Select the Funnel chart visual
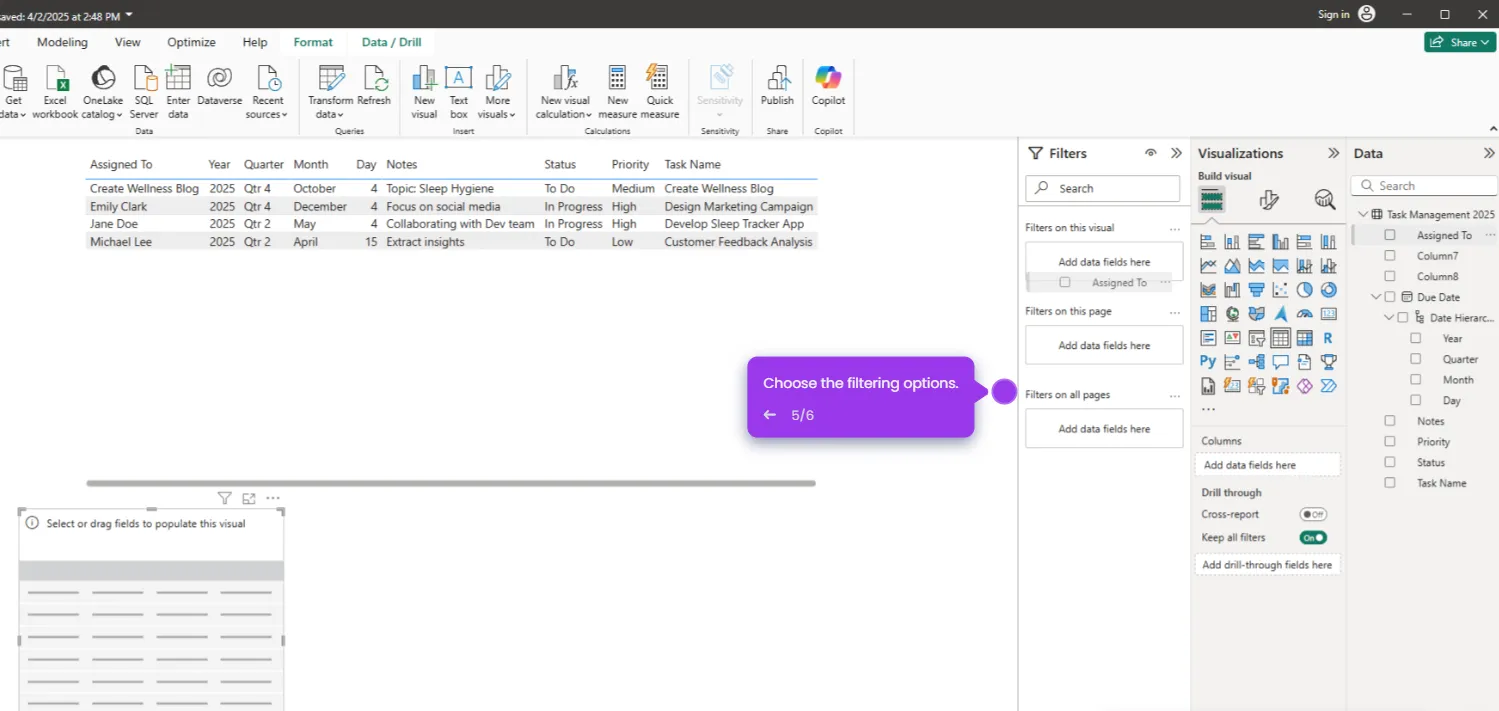 (x=1256, y=290)
